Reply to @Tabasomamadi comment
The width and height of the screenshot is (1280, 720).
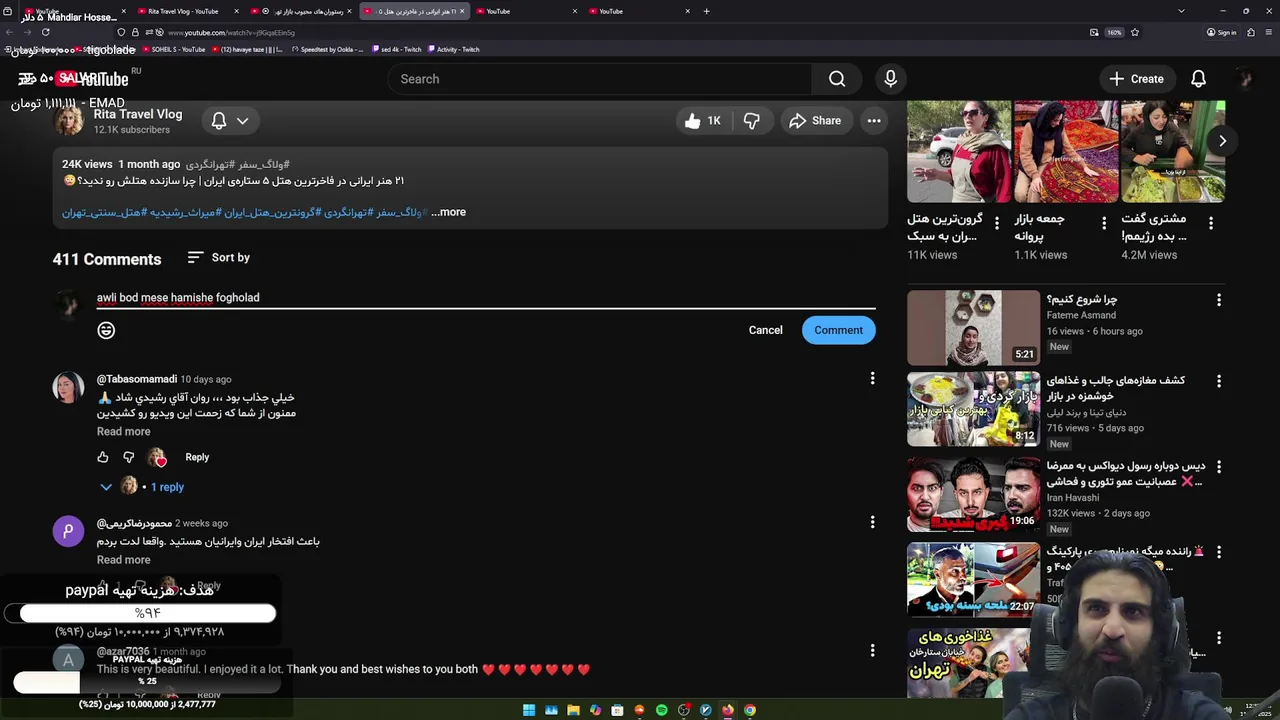point(197,457)
